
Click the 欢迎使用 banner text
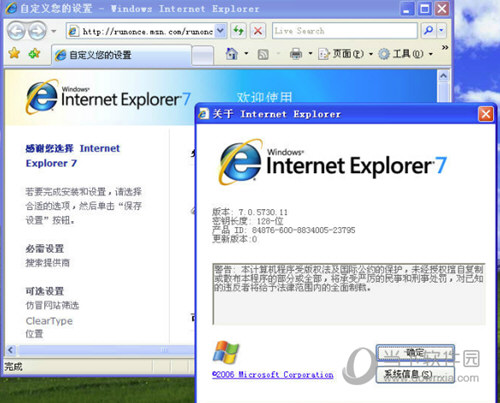coord(264,97)
